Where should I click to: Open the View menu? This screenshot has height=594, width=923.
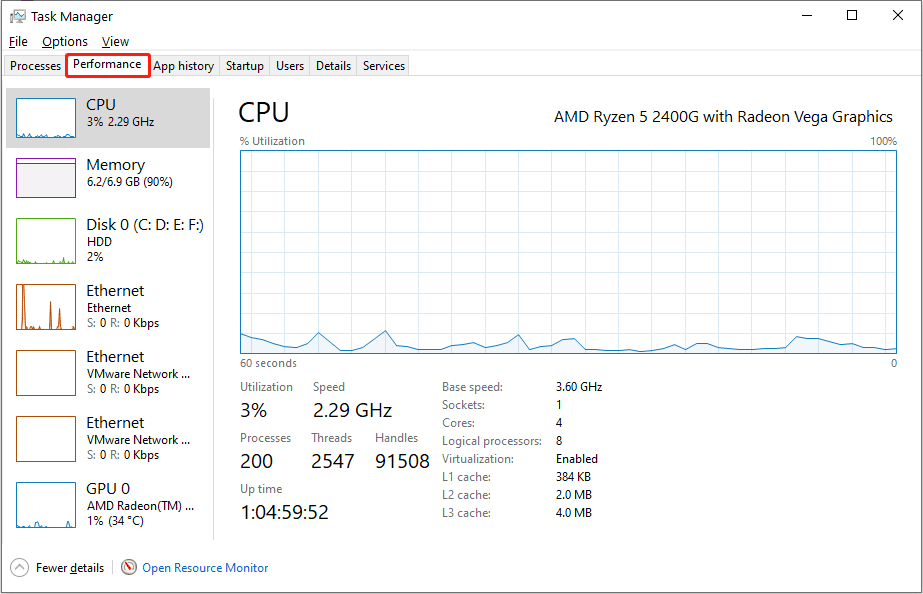point(115,42)
